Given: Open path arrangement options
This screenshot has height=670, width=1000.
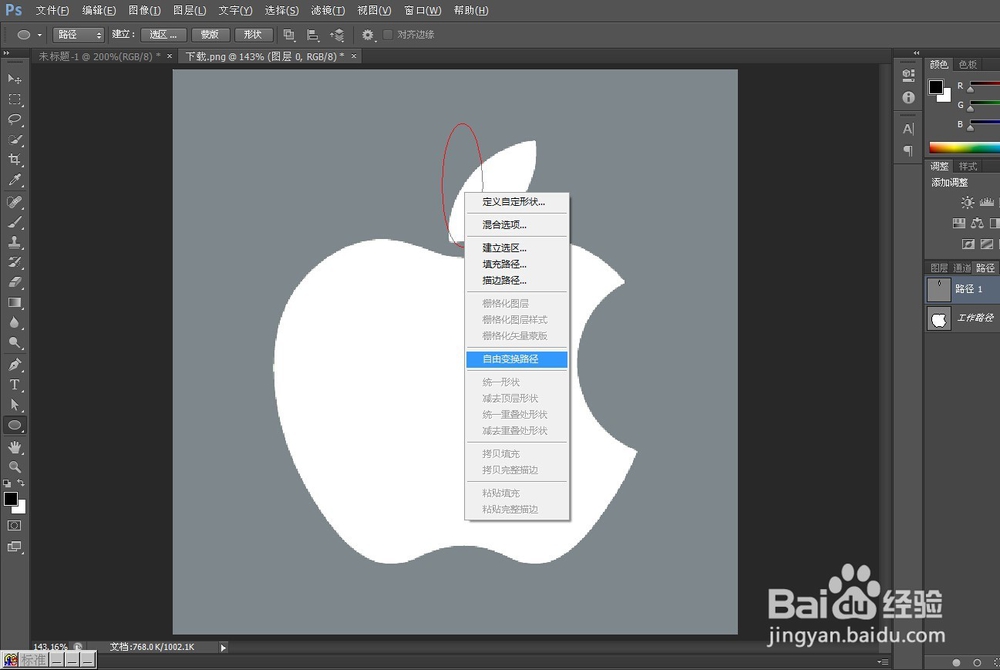Looking at the screenshot, I should (337, 35).
